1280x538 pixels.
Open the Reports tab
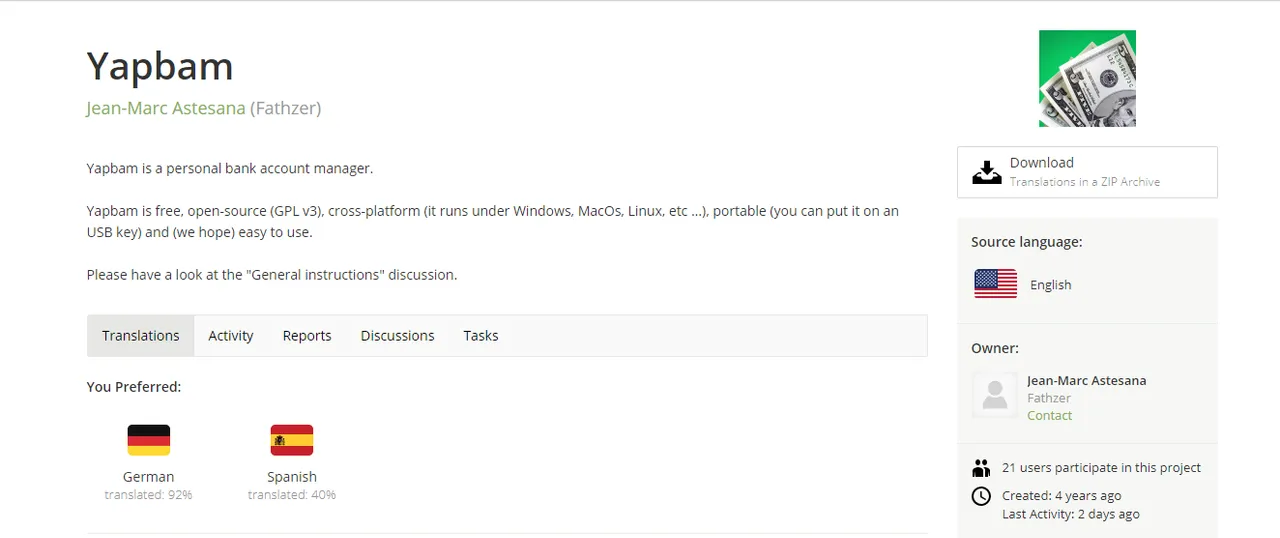coord(307,336)
